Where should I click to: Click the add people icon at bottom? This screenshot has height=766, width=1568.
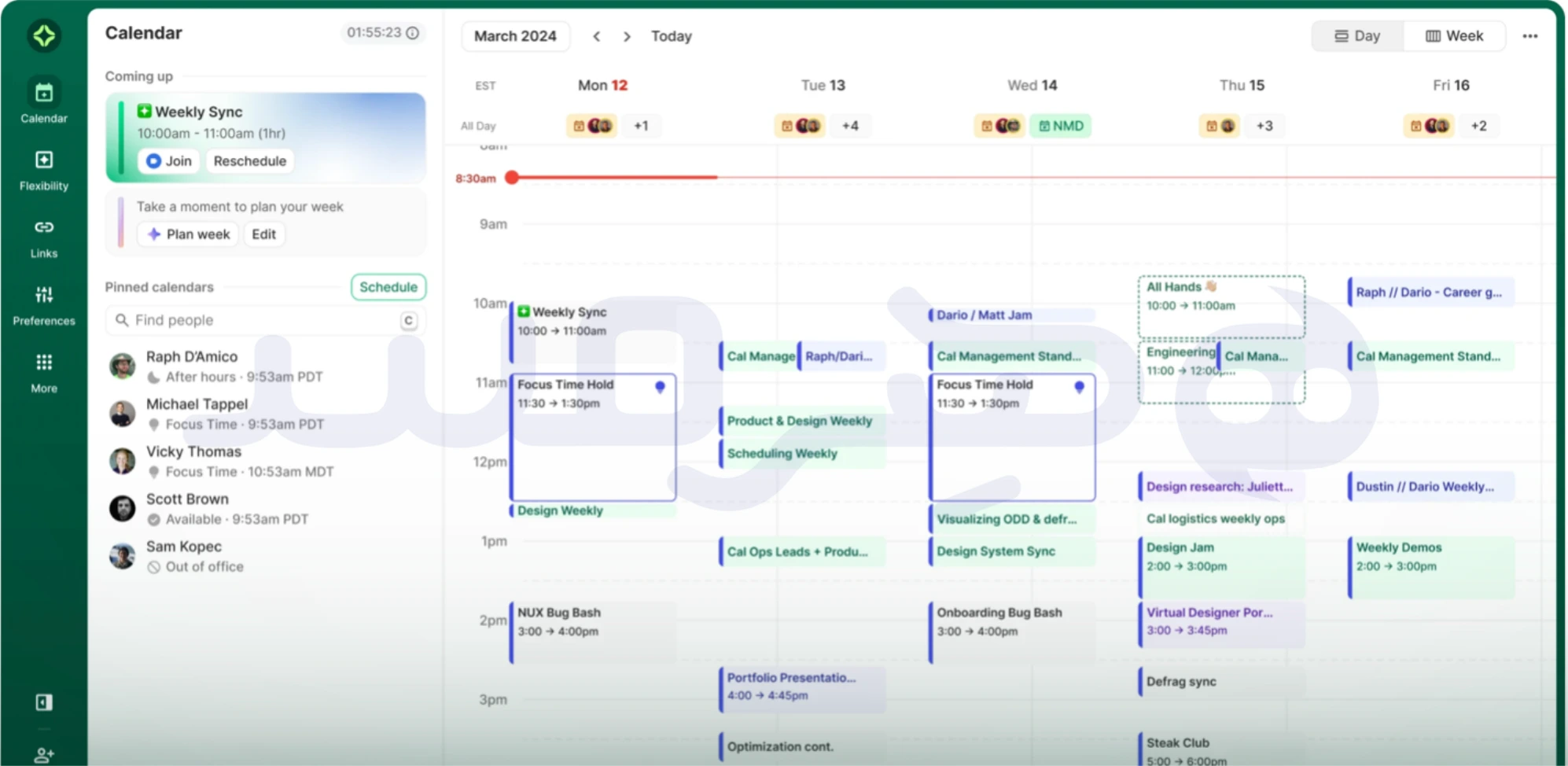[44, 755]
